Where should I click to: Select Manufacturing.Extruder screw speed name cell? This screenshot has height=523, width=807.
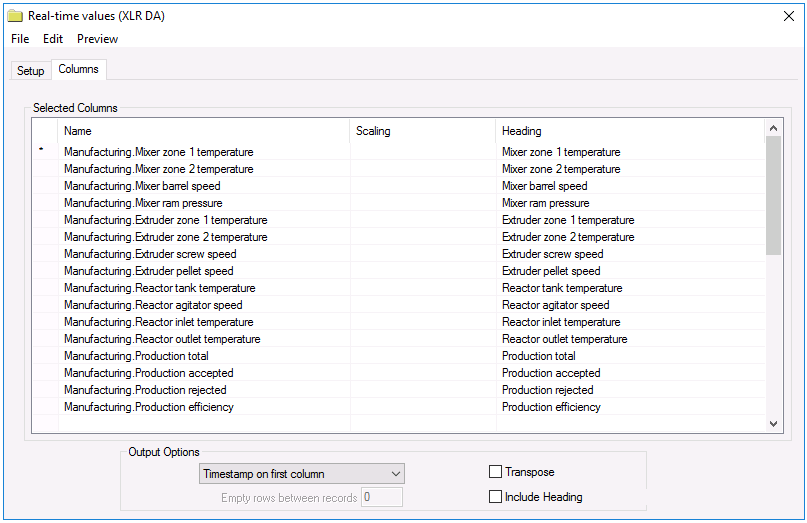point(204,254)
